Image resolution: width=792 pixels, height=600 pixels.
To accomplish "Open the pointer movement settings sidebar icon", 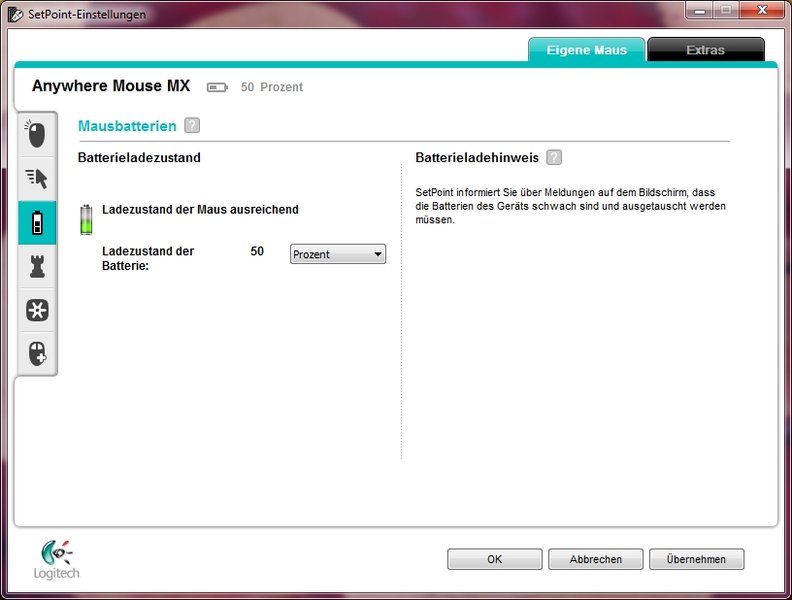I will pyautogui.click(x=36, y=178).
